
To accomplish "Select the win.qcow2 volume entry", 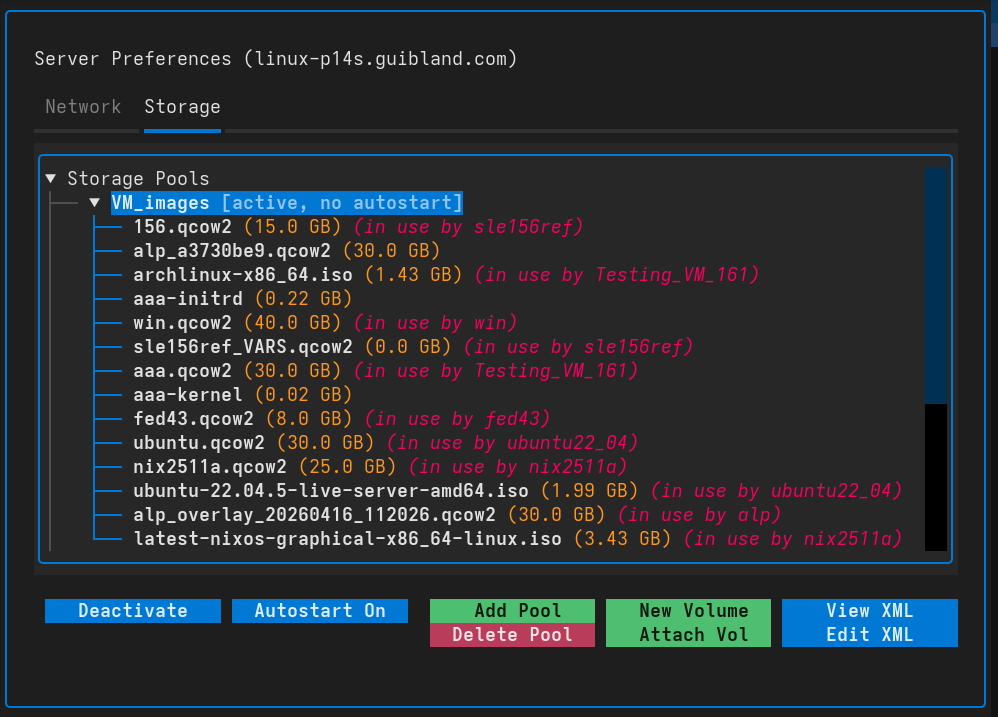I will 182,323.
